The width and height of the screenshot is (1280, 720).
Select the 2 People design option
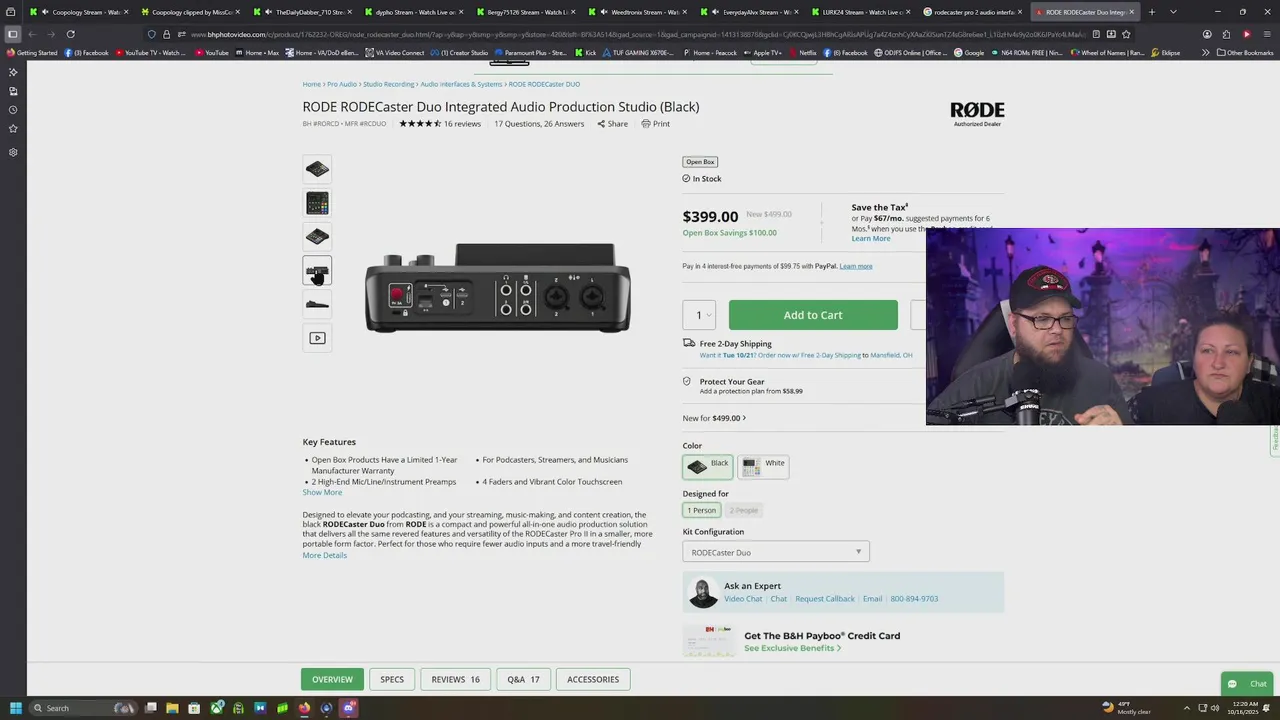coord(744,510)
